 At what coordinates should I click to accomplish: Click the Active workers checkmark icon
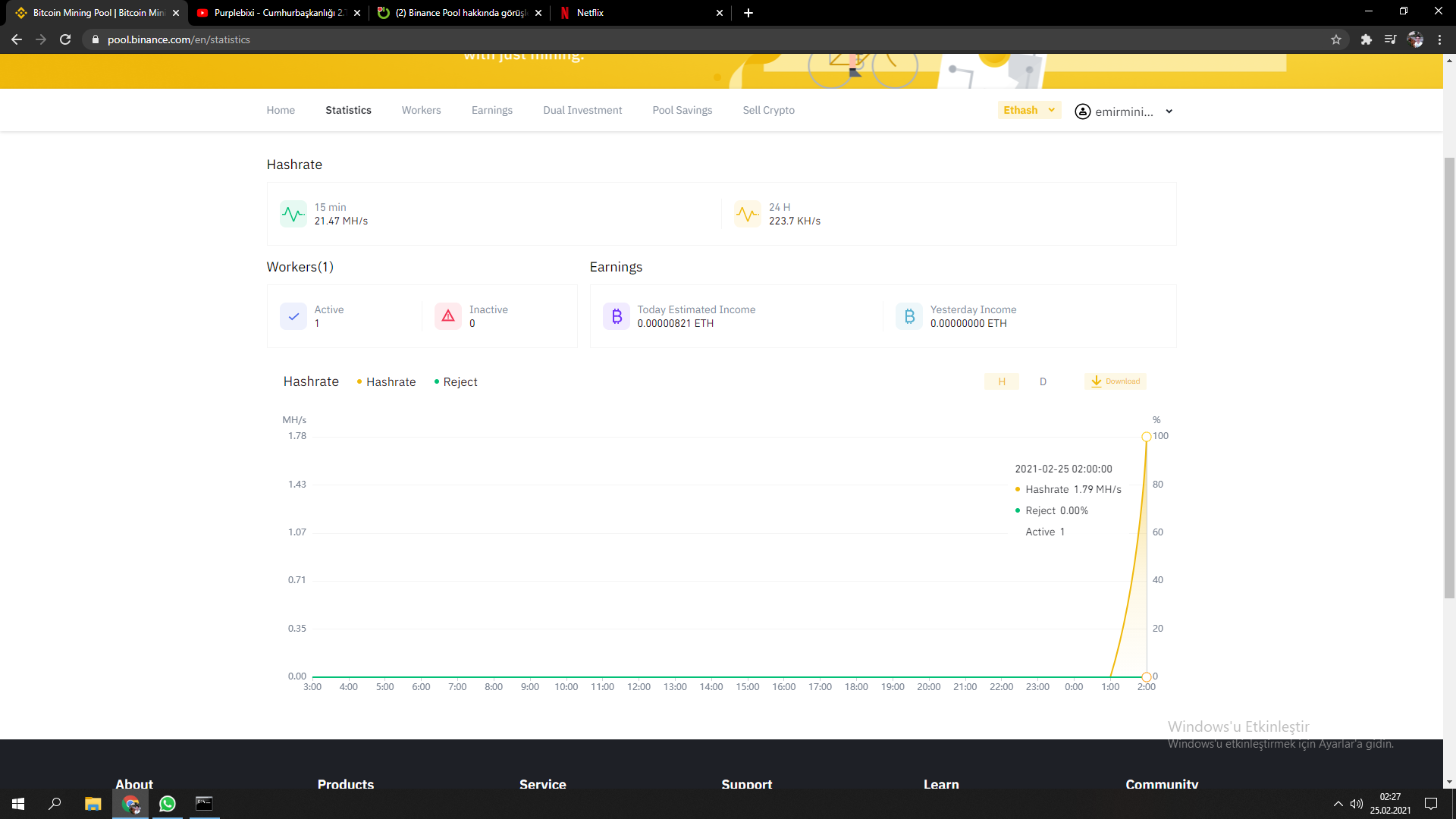pos(293,316)
